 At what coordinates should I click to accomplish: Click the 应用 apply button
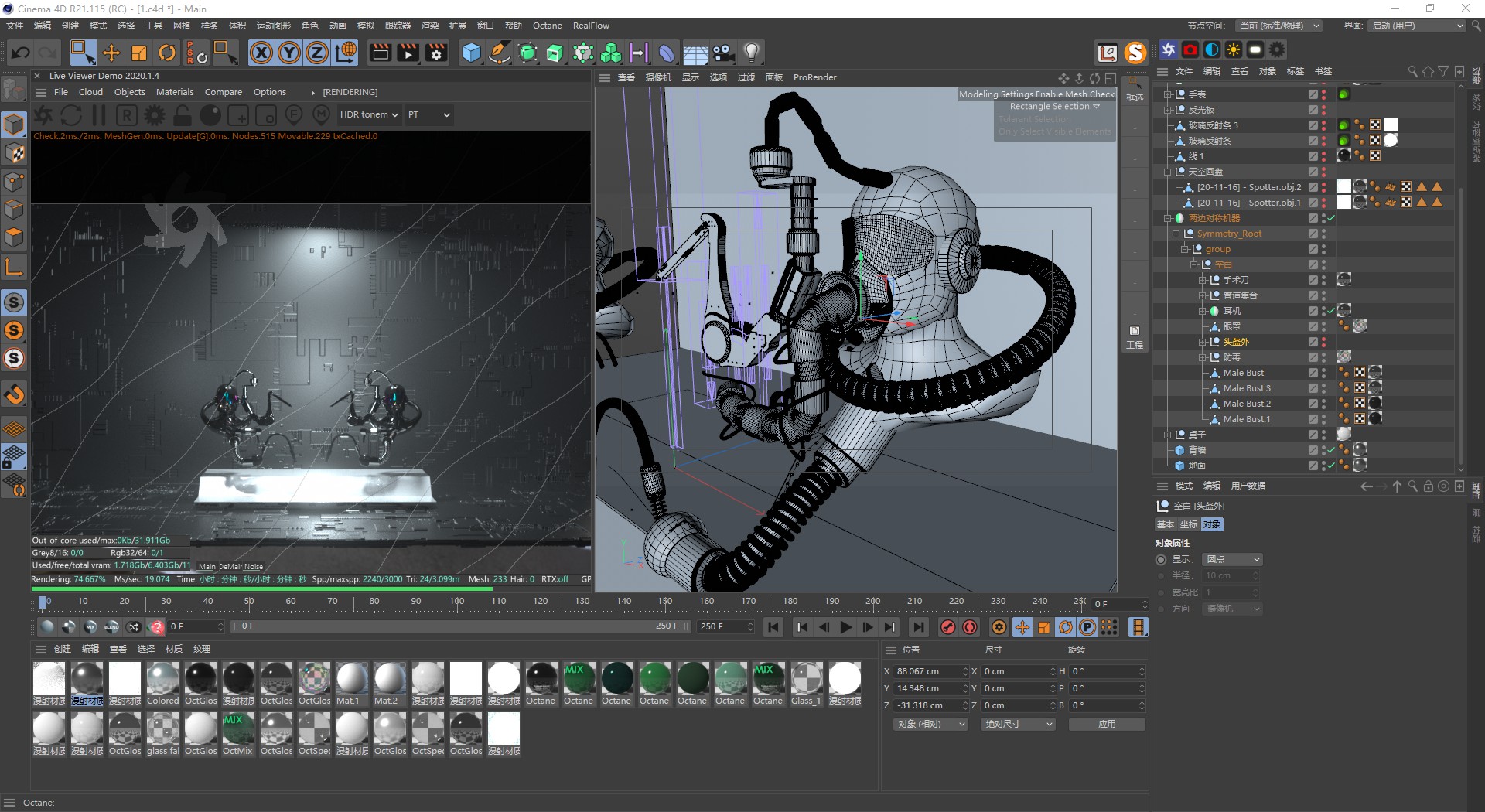tap(1107, 725)
